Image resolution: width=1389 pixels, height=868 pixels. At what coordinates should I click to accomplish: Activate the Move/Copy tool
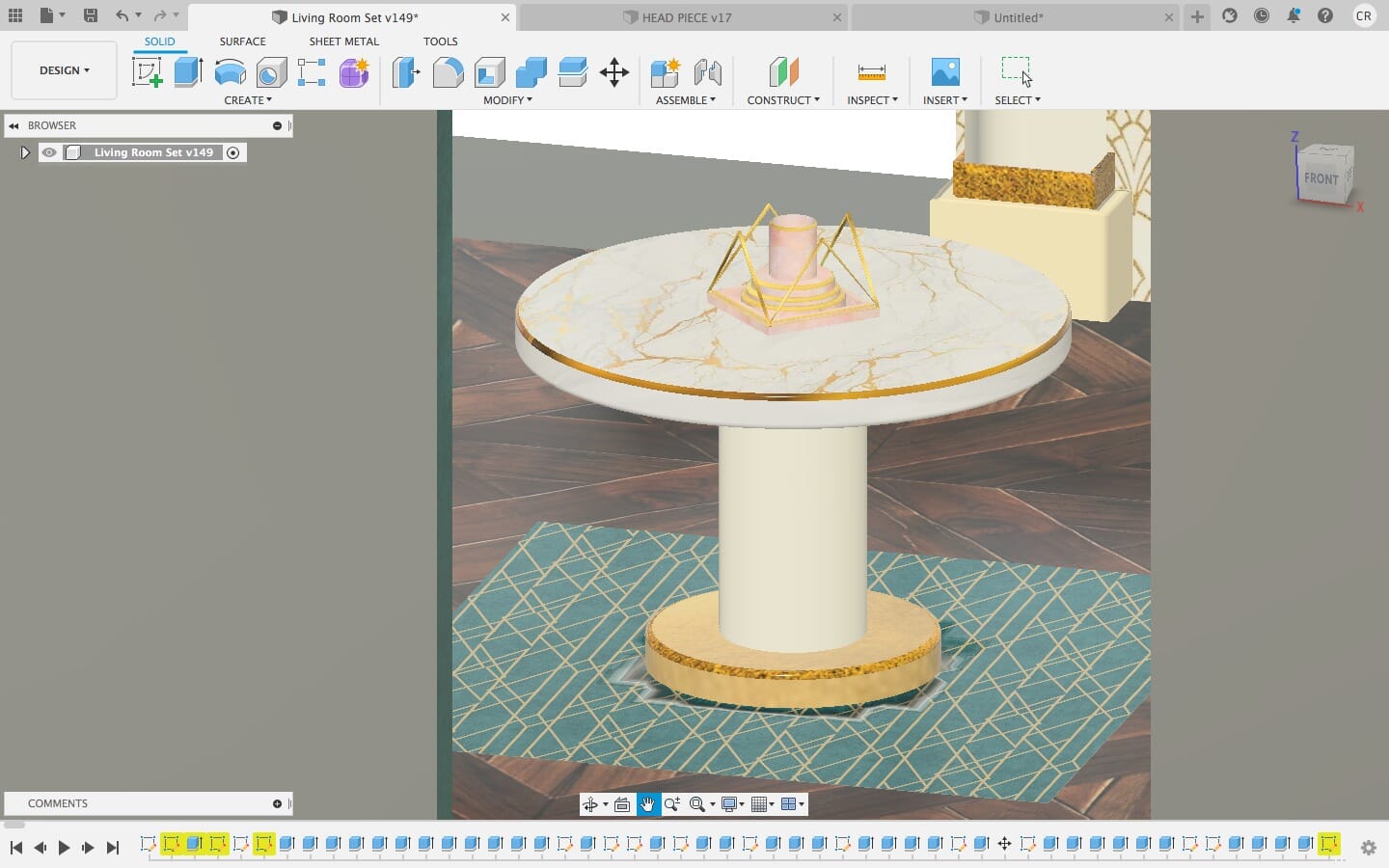pyautogui.click(x=613, y=72)
